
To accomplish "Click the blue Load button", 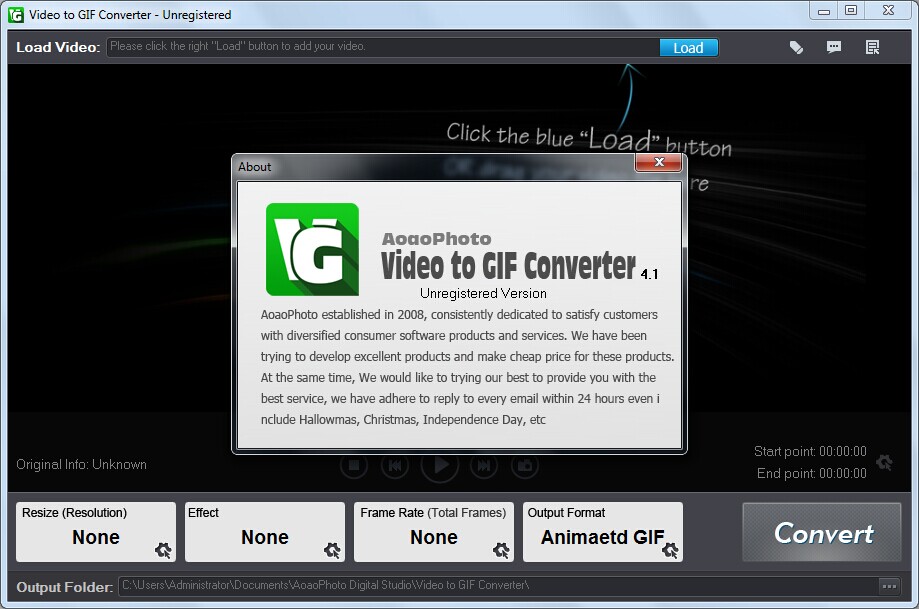I will click(x=688, y=47).
